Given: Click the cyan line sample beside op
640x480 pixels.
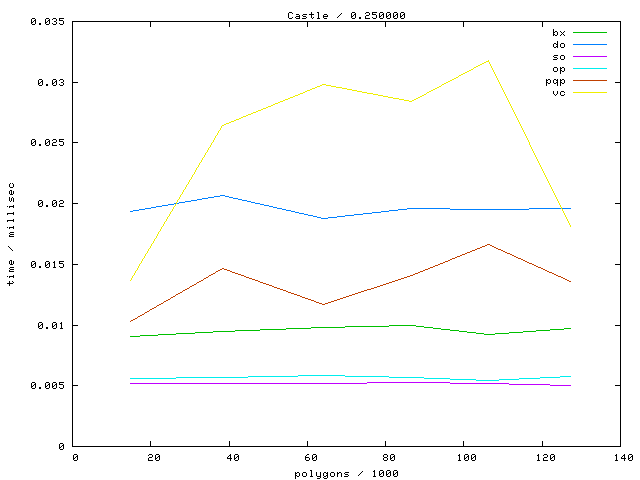Looking at the screenshot, I should (590, 69).
